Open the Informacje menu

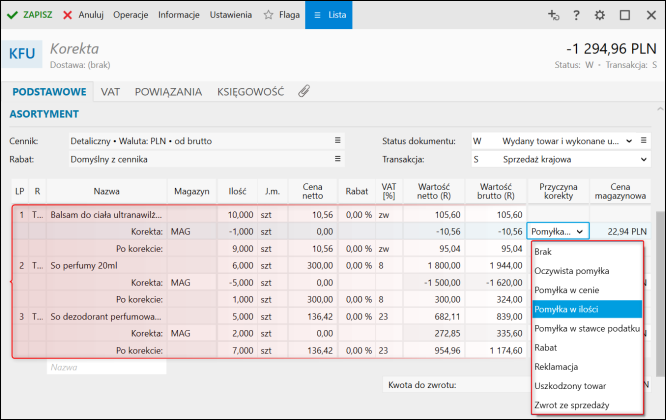pyautogui.click(x=179, y=15)
